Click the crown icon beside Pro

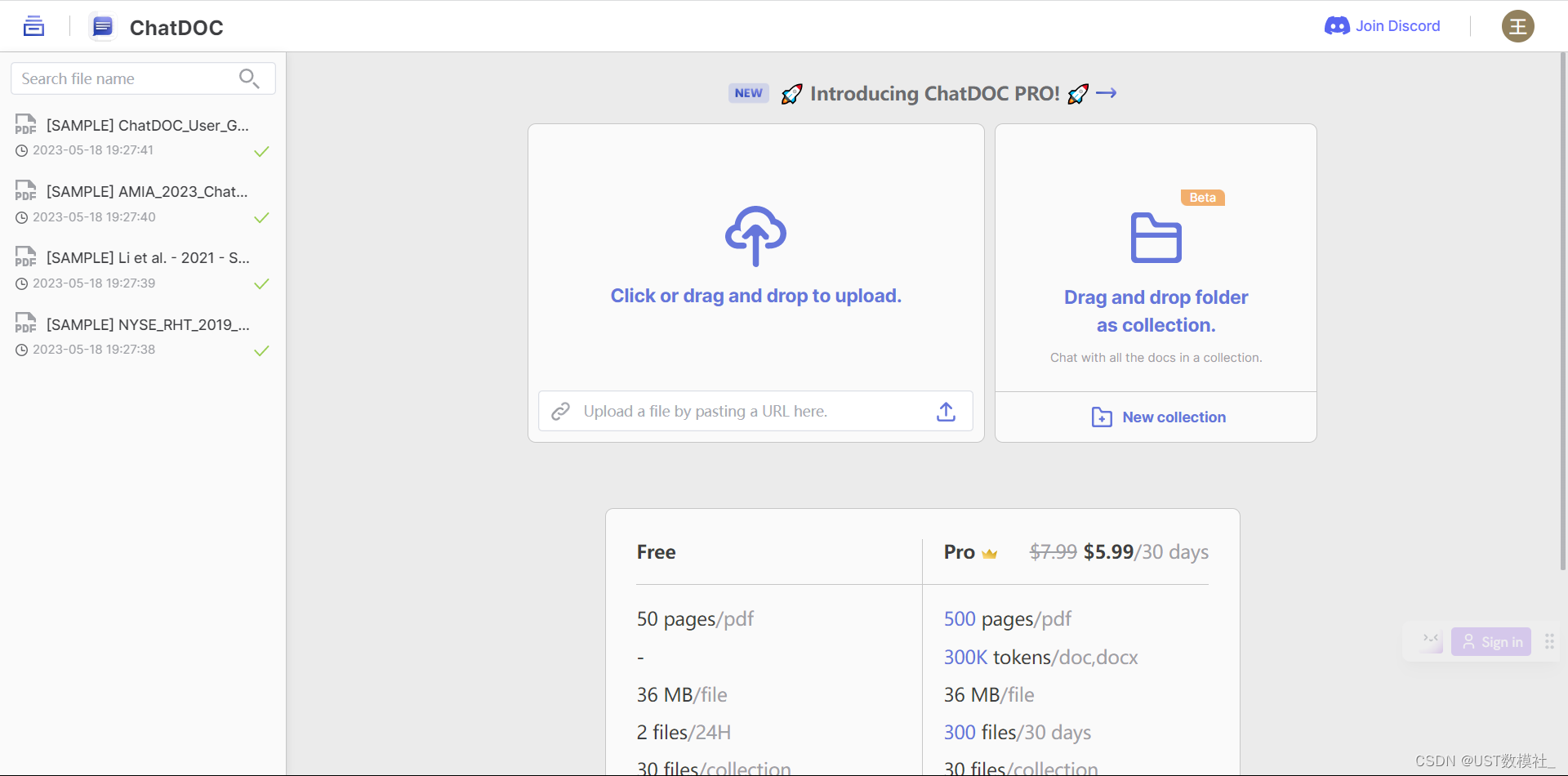[990, 554]
